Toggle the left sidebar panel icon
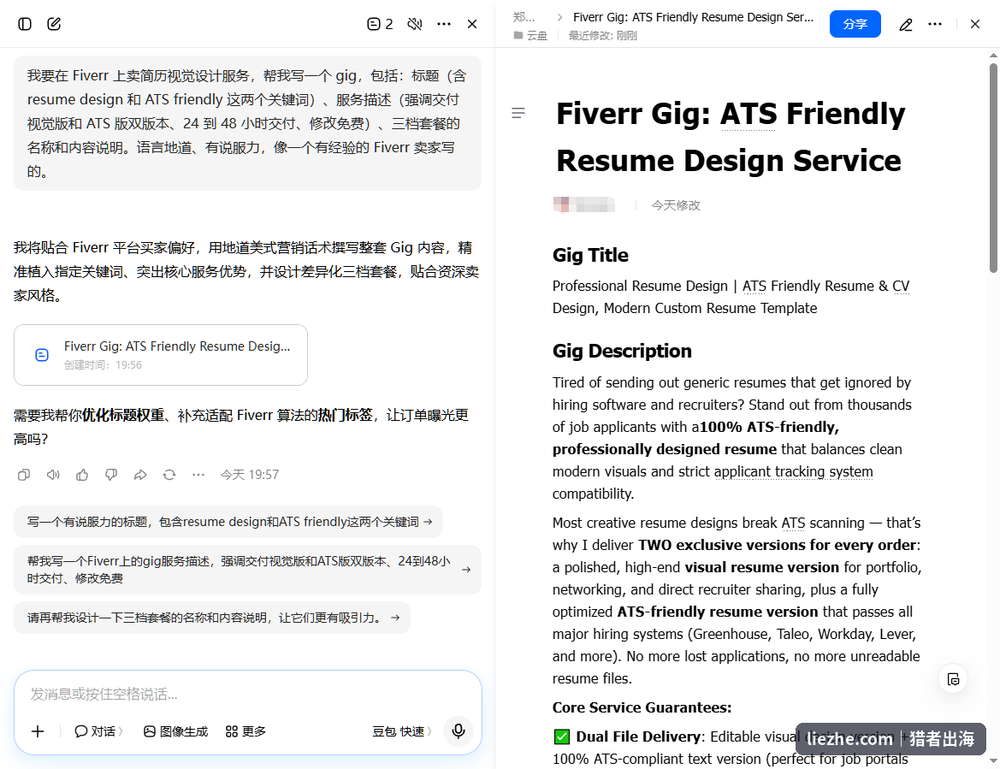The height and width of the screenshot is (769, 1000). 25,24
